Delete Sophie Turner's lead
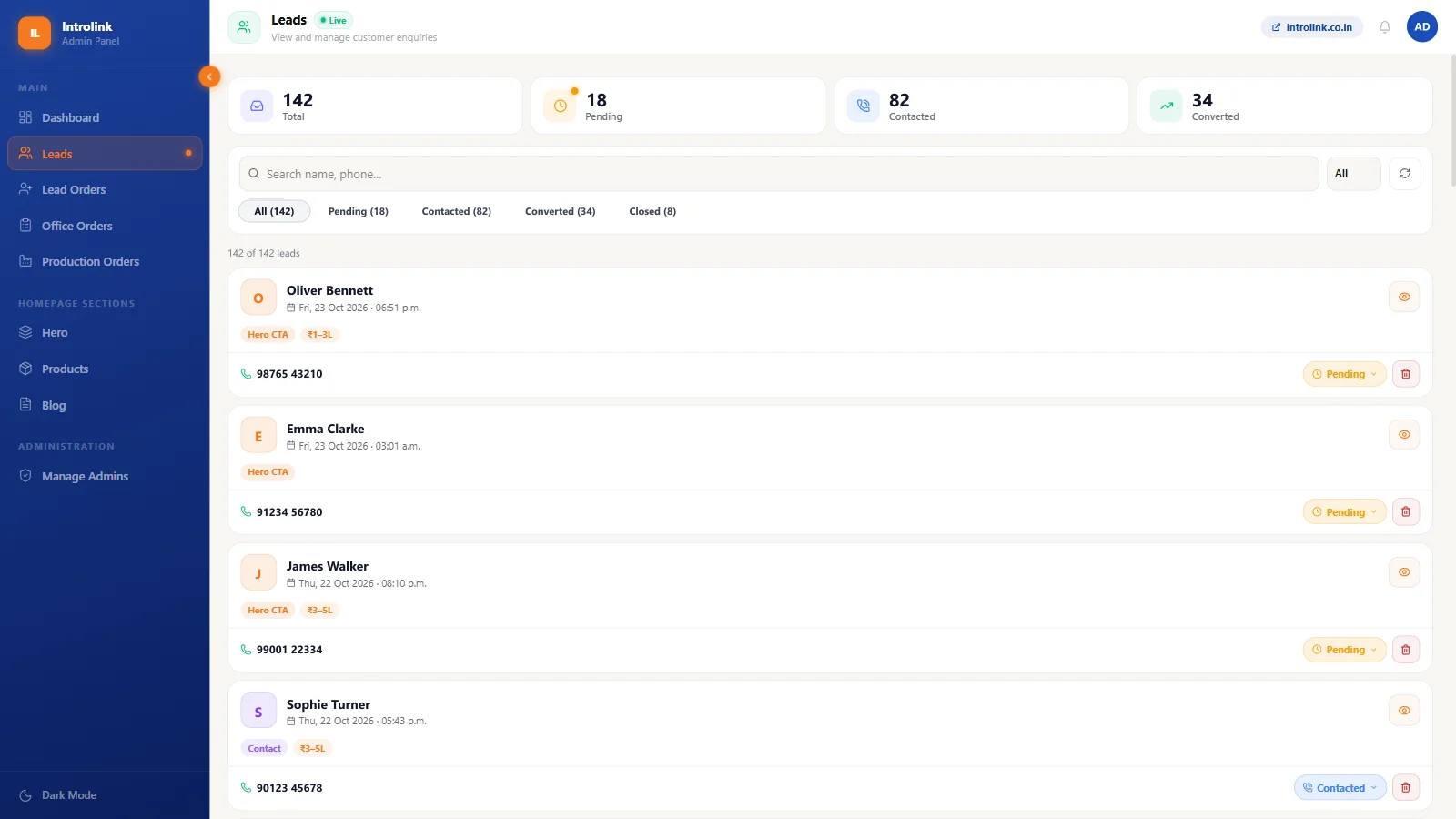Viewport: 1456px width, 819px height. [x=1405, y=788]
